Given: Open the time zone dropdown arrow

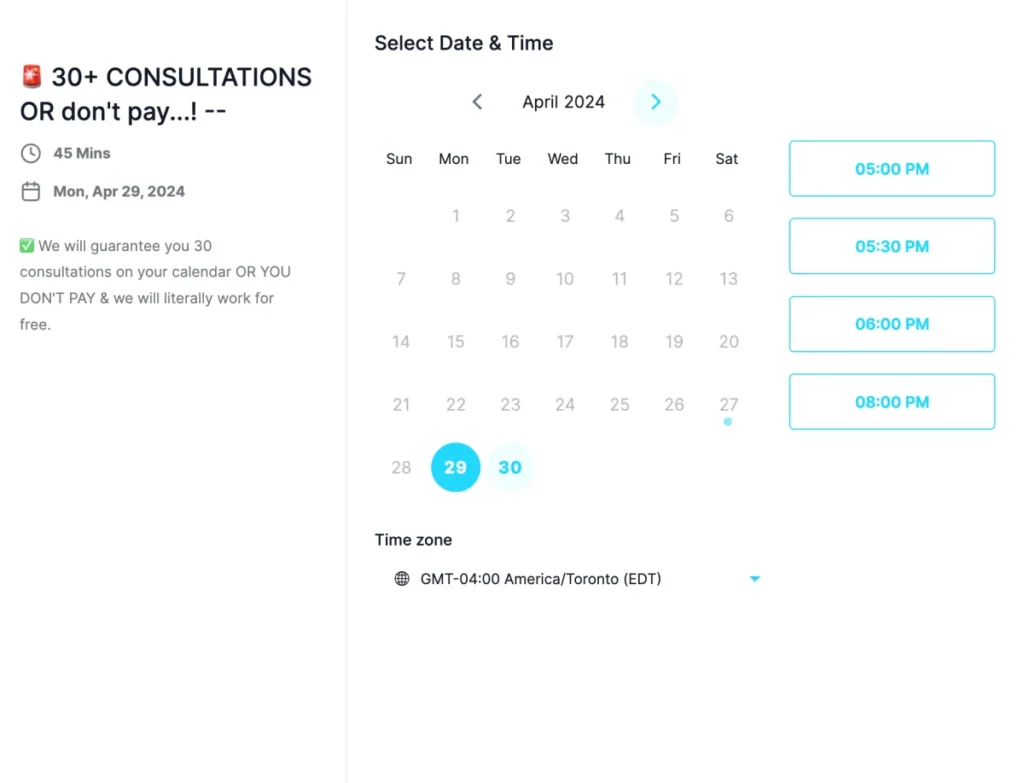Looking at the screenshot, I should (755, 578).
